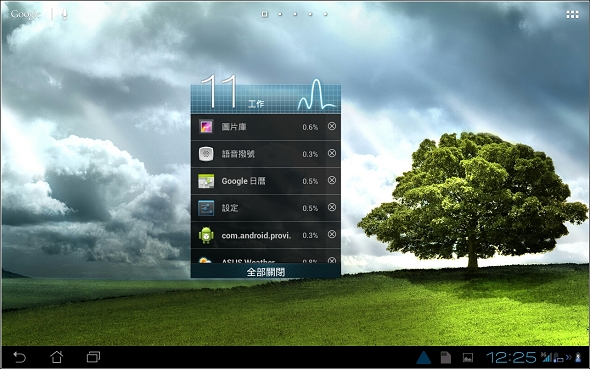This screenshot has height=369, width=590.
Task: Open Google search in top bar
Action: tap(25, 14)
